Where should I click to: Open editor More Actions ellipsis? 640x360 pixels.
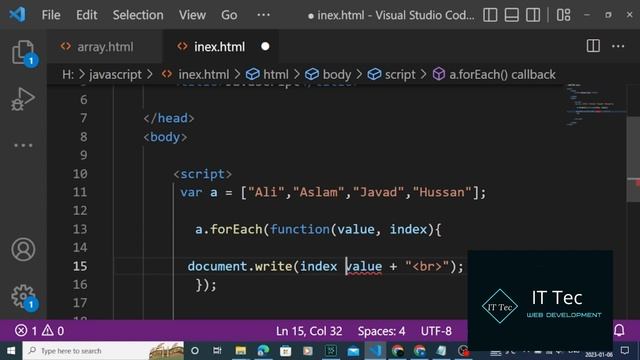click(618, 46)
